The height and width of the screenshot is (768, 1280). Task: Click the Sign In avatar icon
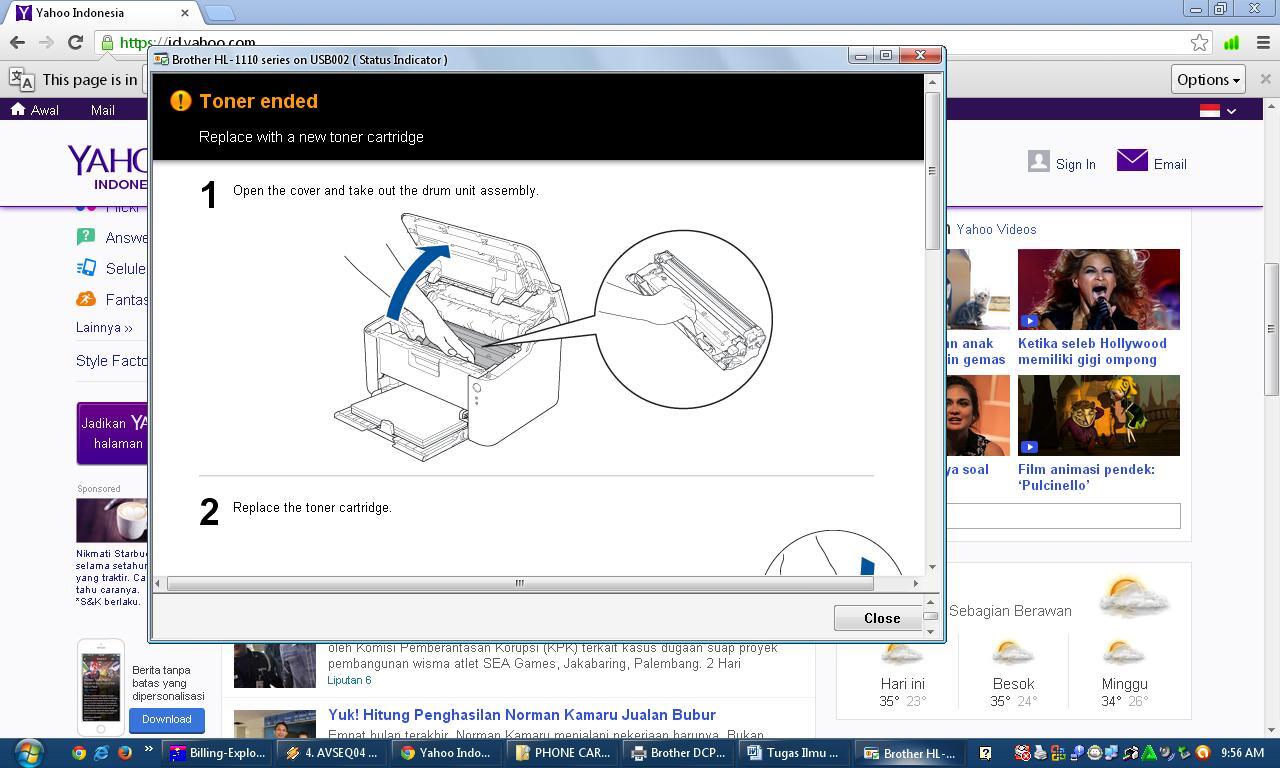pyautogui.click(x=1039, y=161)
